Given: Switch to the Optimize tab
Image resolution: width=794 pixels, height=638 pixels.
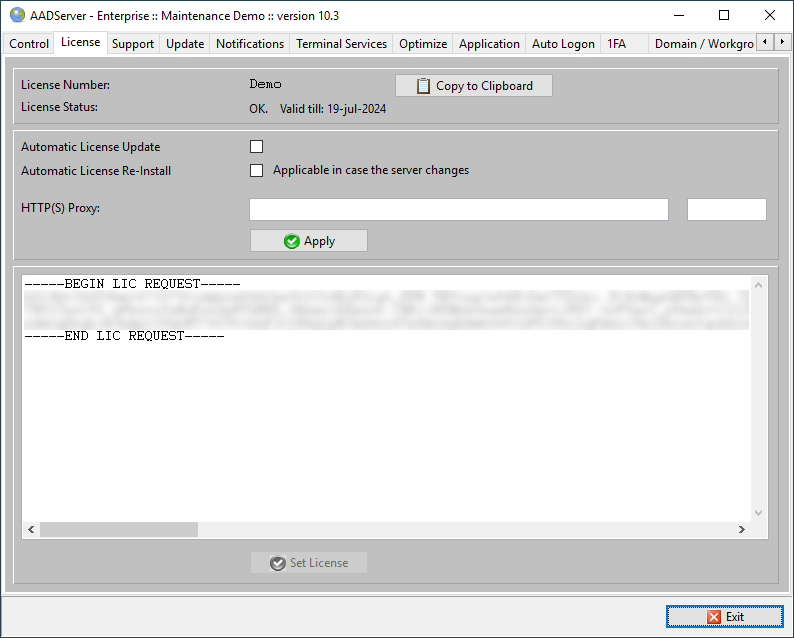Looking at the screenshot, I should [423, 44].
